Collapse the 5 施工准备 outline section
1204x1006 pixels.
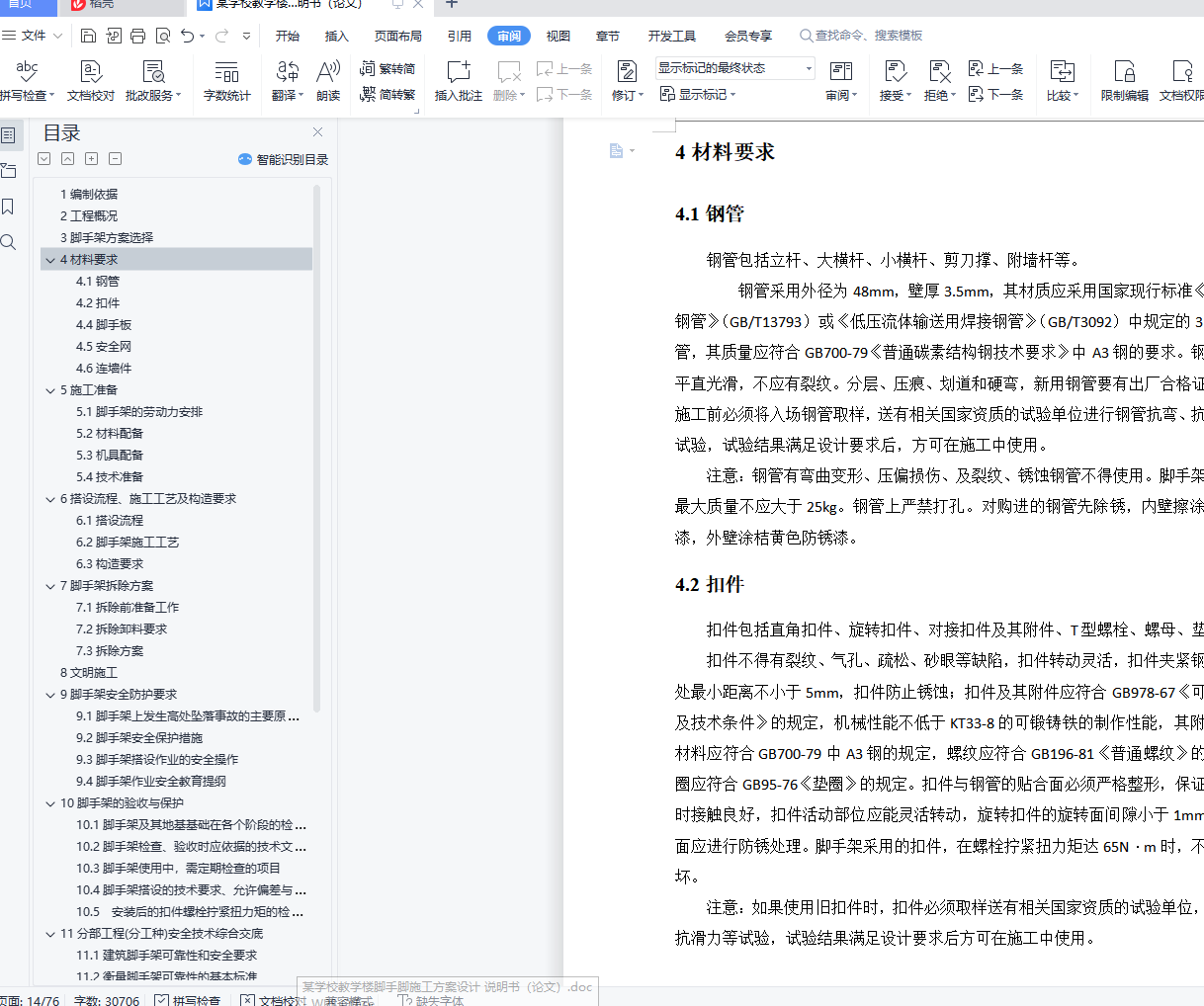coord(50,390)
